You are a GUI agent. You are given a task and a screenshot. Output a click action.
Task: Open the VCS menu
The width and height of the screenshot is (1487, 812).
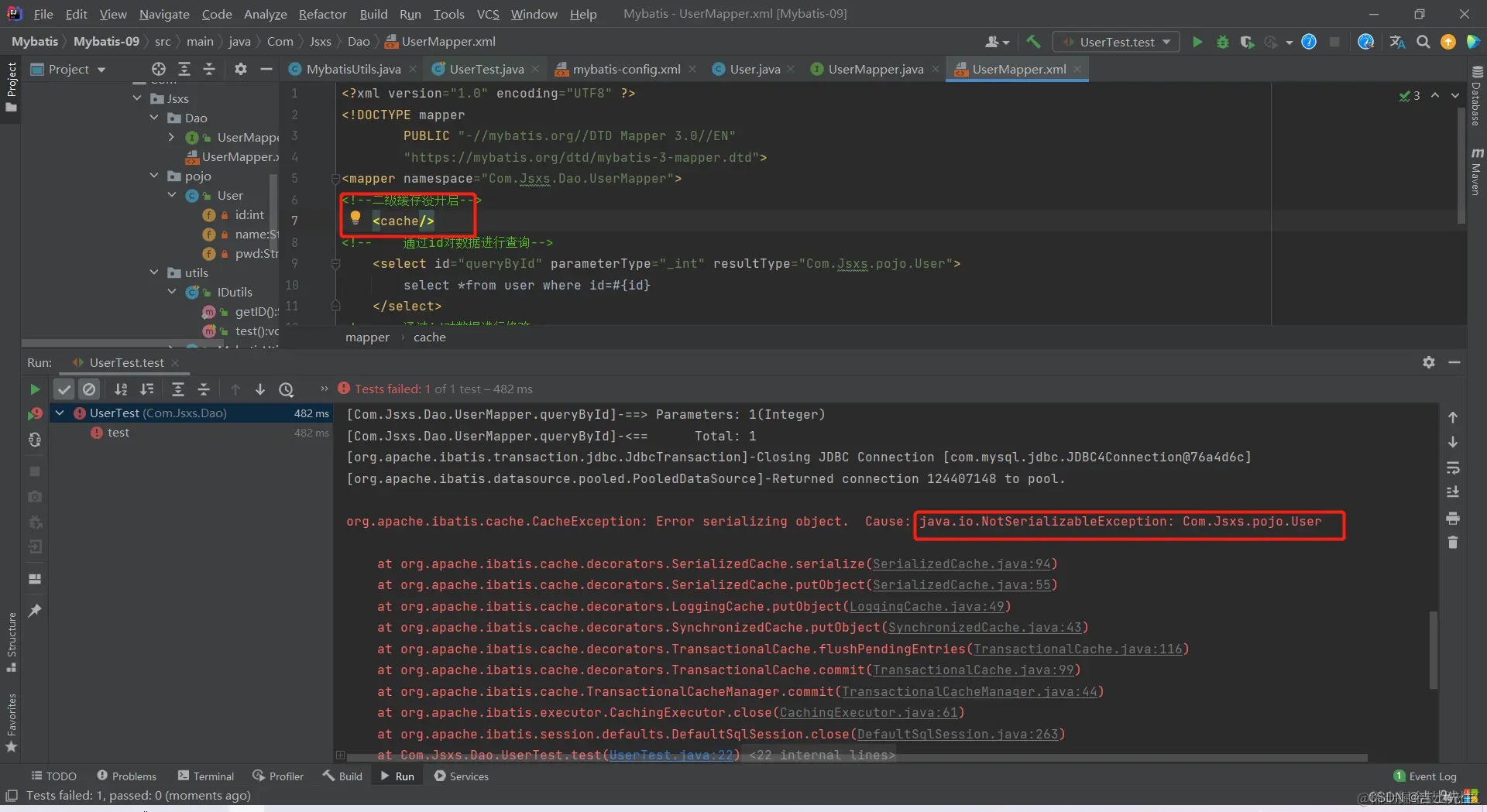click(488, 14)
